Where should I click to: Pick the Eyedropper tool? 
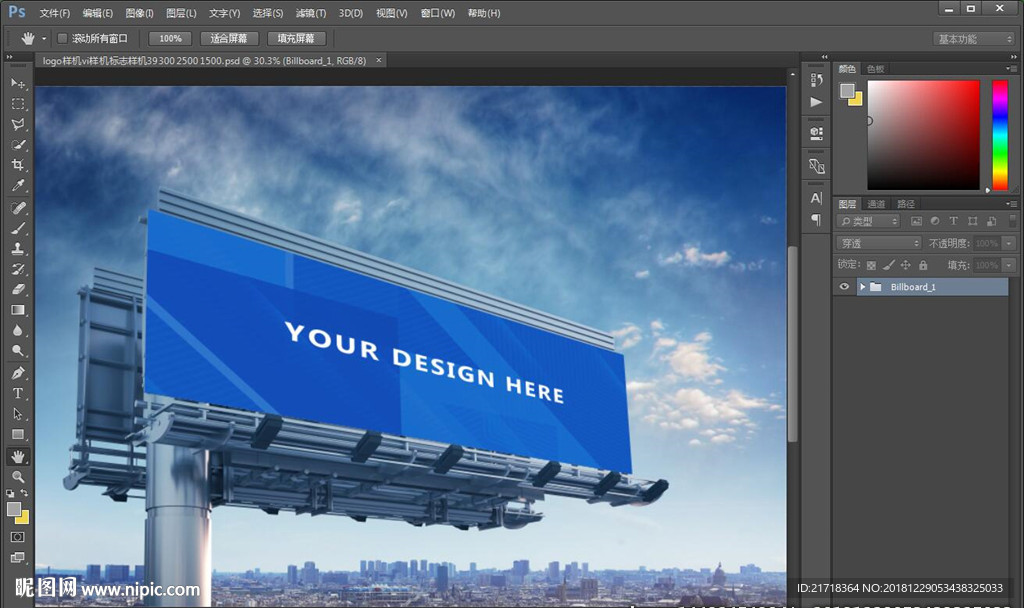point(18,186)
